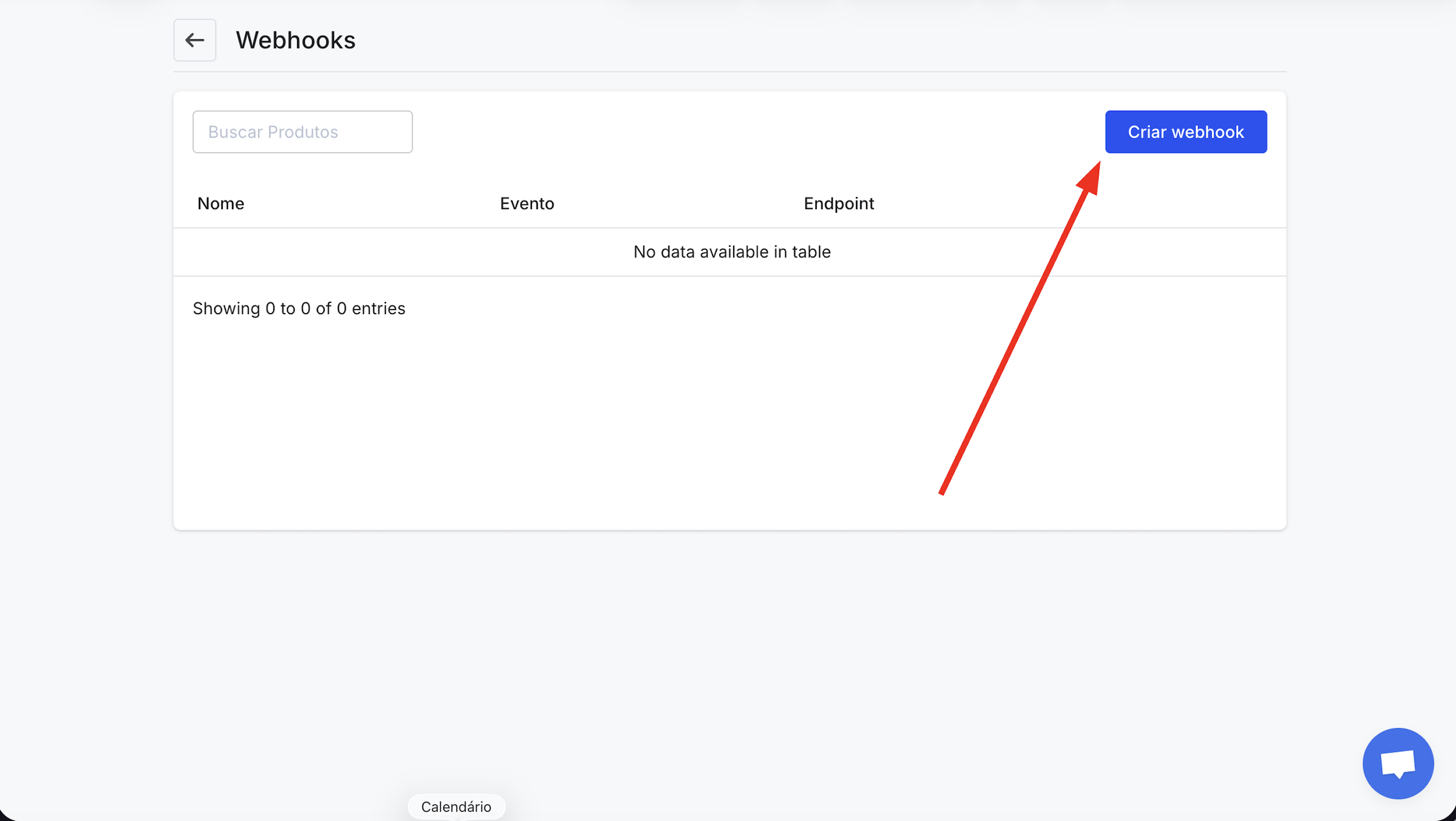Click the Webhooks page heading
Screen dimensions: 1456x821
point(295,40)
